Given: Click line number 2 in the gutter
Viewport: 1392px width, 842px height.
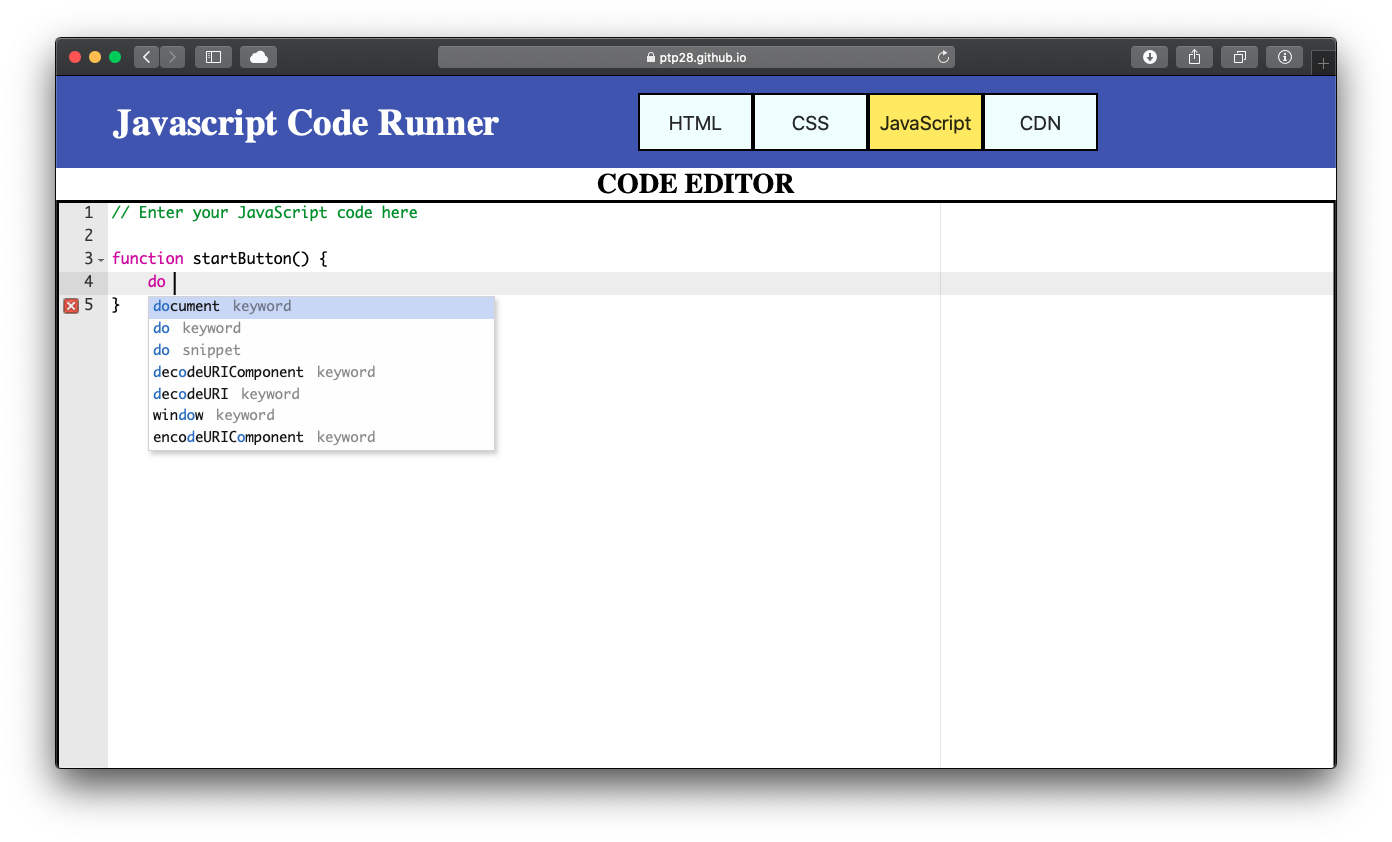Looking at the screenshot, I should coord(88,236).
